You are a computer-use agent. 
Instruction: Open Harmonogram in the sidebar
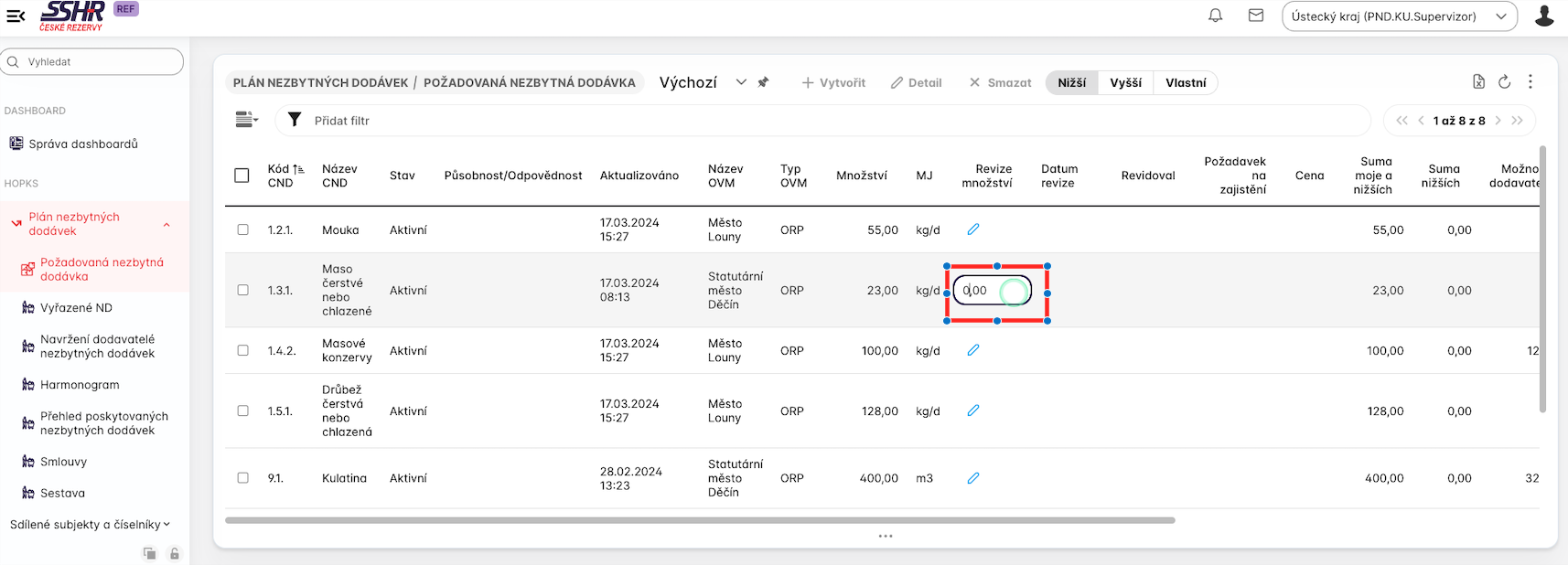[80, 385]
